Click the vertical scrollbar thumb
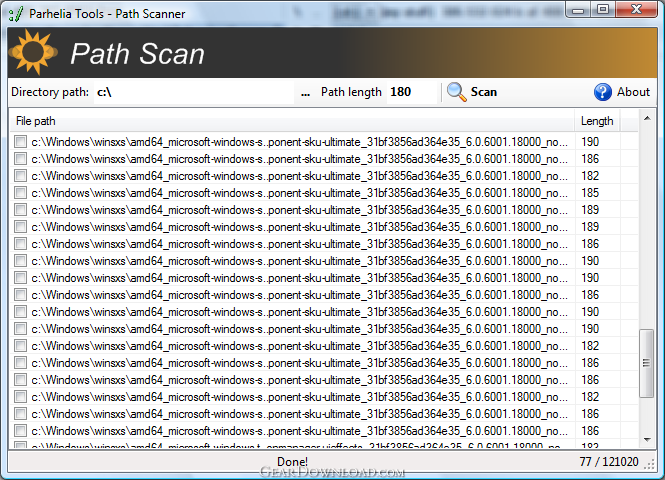665x480 pixels. pos(646,363)
